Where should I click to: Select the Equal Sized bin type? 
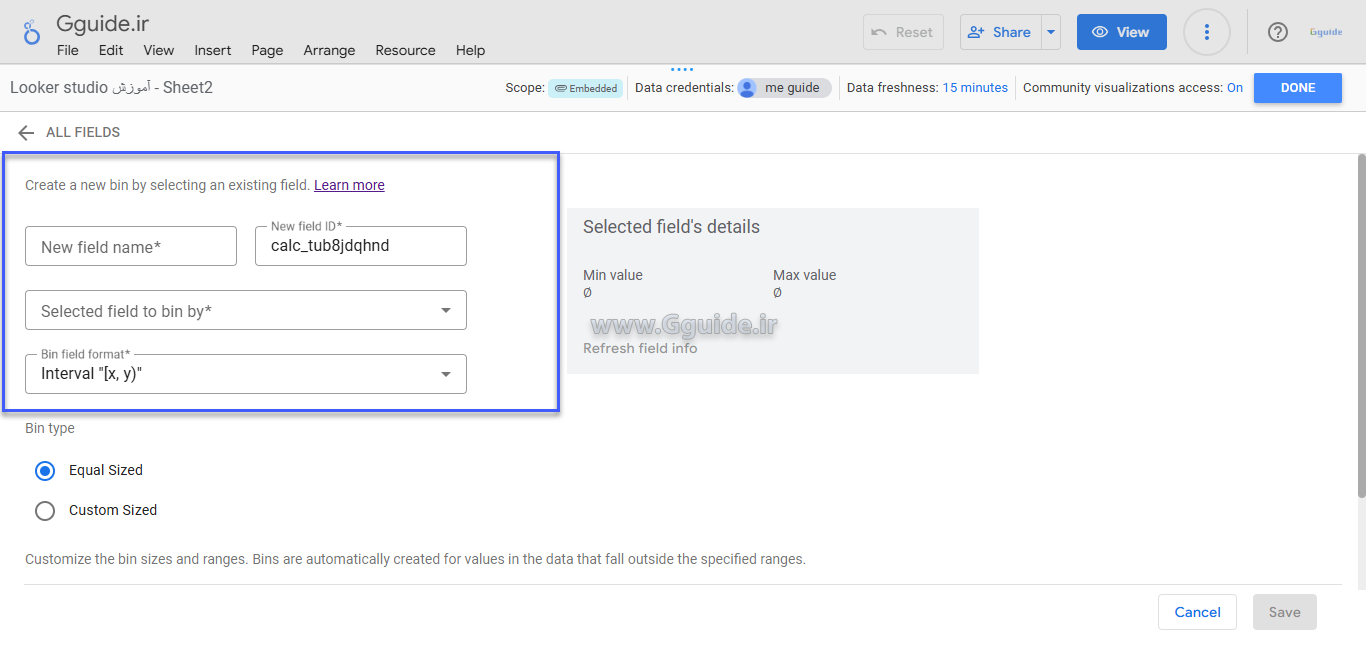point(45,470)
